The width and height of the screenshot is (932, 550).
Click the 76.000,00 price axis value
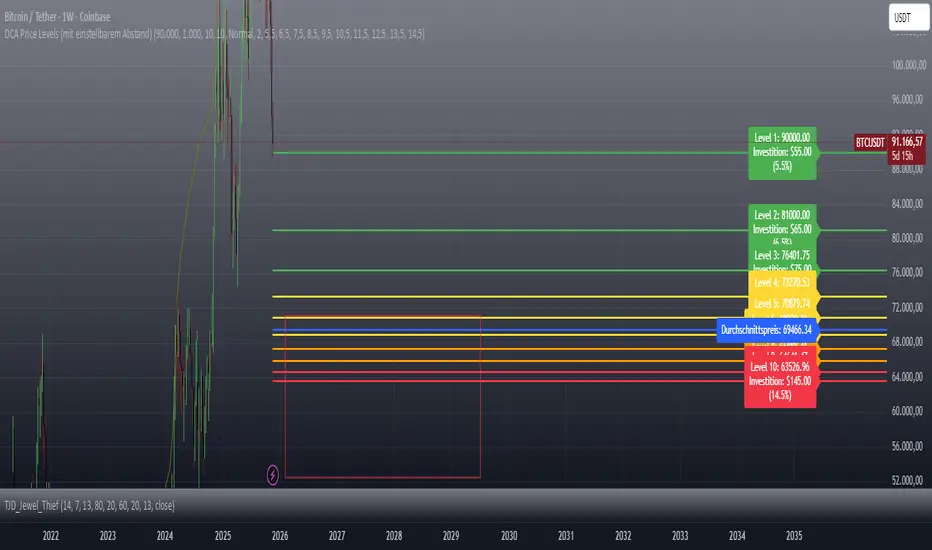[x=907, y=272]
